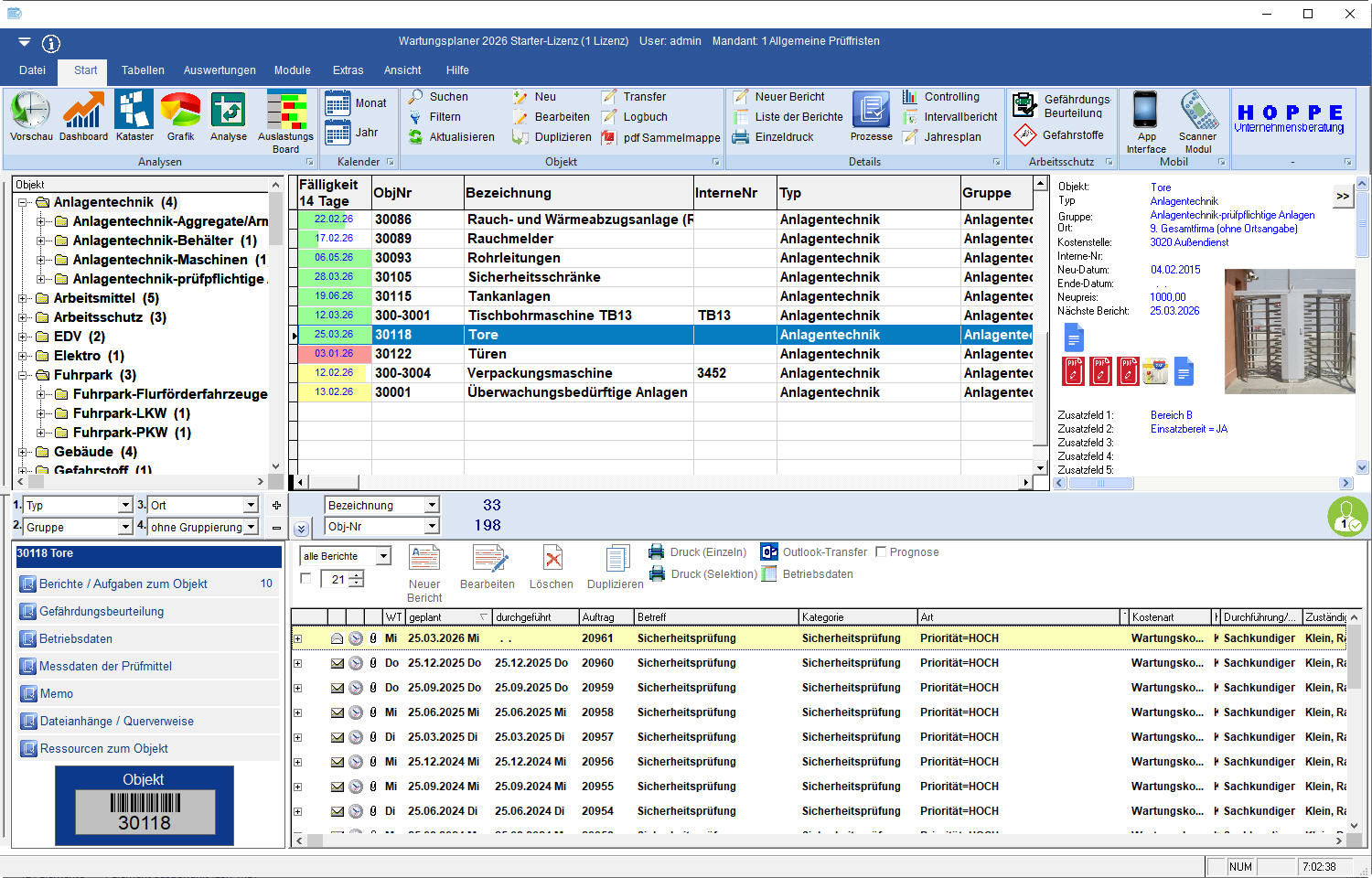Collapse the Fuhrpark tree node
This screenshot has width=1372, height=878.
(x=23, y=375)
